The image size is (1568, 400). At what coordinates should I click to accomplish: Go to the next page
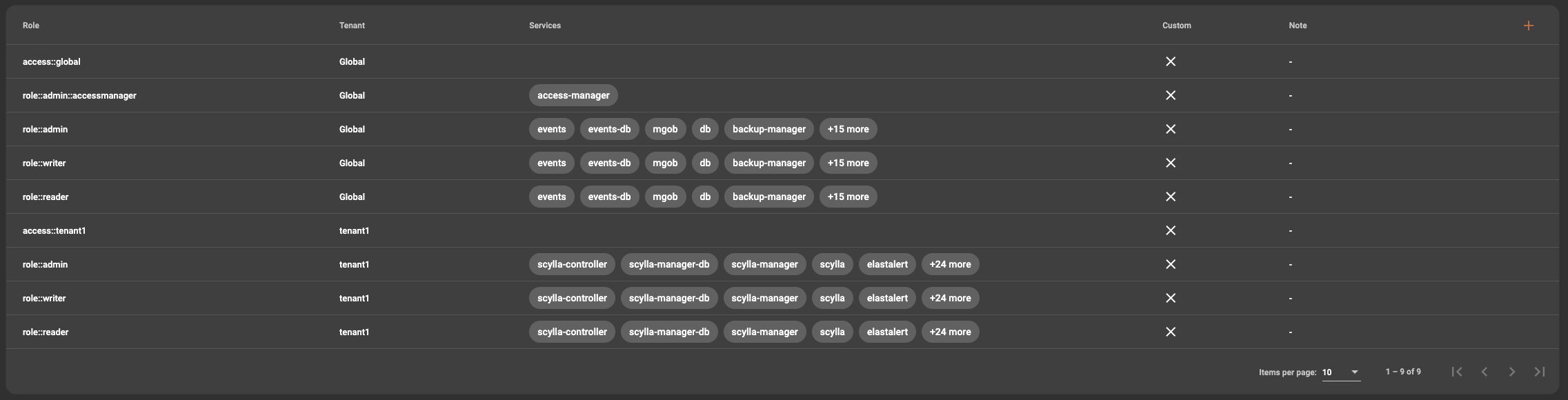1512,372
